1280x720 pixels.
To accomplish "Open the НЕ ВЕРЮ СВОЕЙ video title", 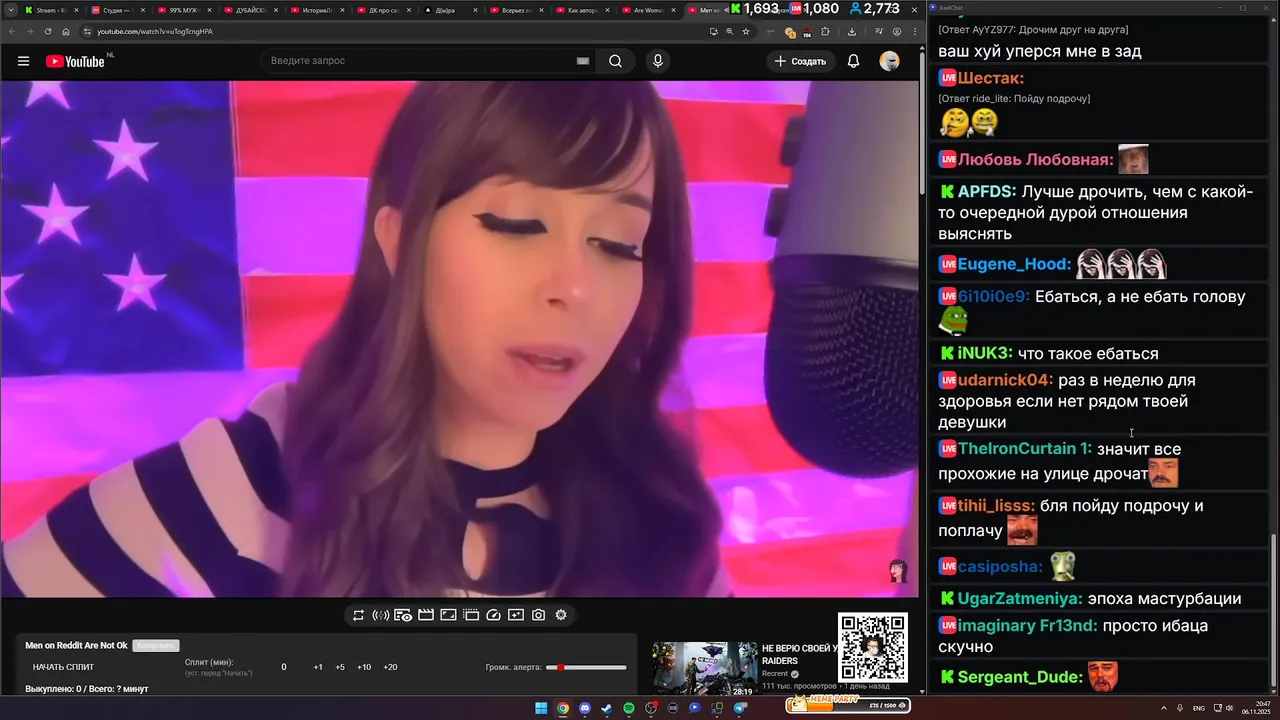I will (x=798, y=654).
